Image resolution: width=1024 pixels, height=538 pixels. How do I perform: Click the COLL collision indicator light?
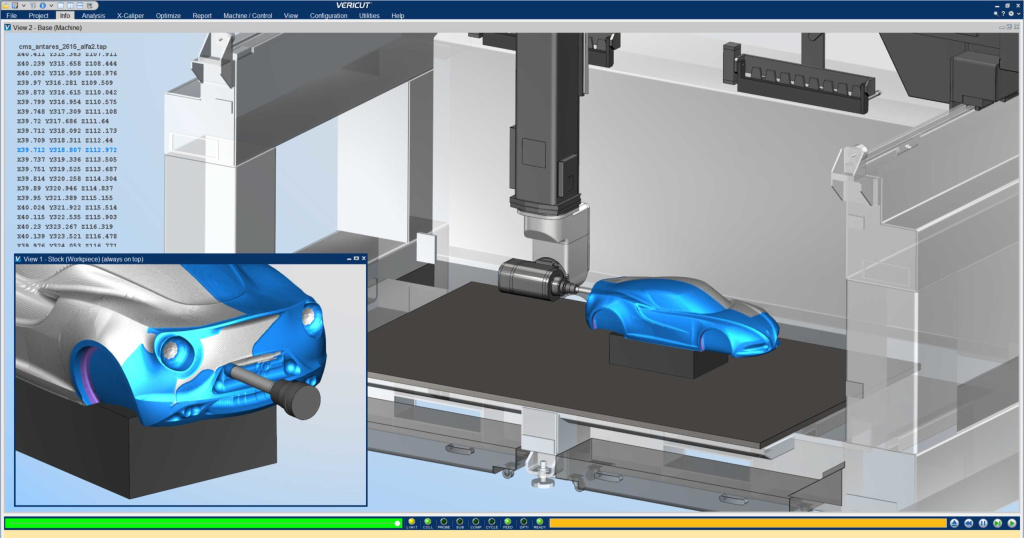coord(428,521)
